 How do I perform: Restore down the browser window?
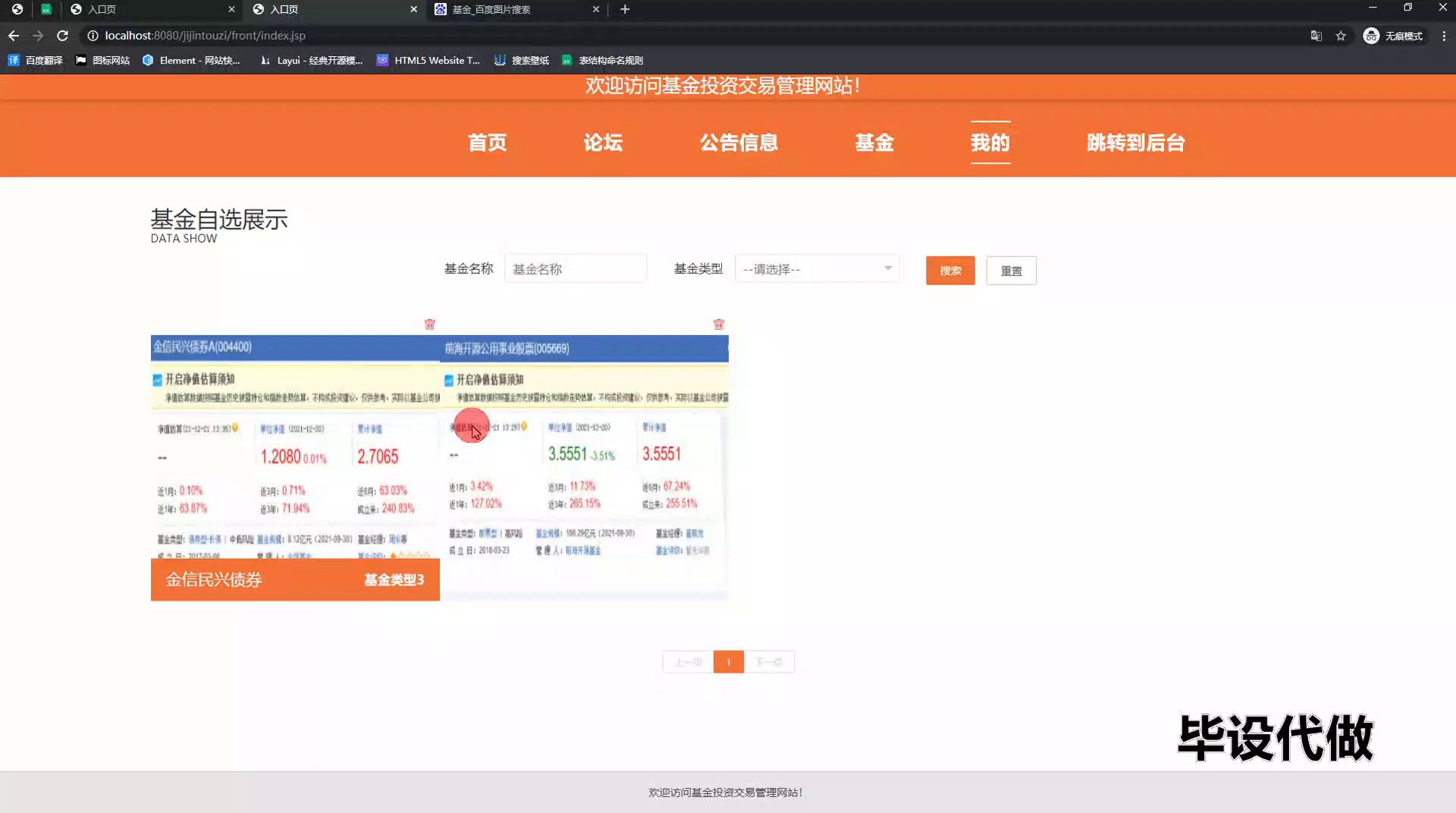[1407, 8]
